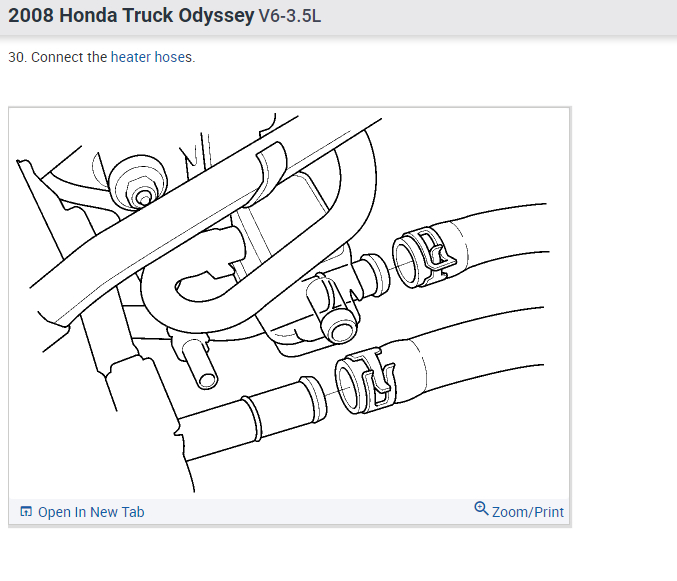Click the capped cylindrical port in diagram center
This screenshot has width=677, height=581.
pos(335,320)
